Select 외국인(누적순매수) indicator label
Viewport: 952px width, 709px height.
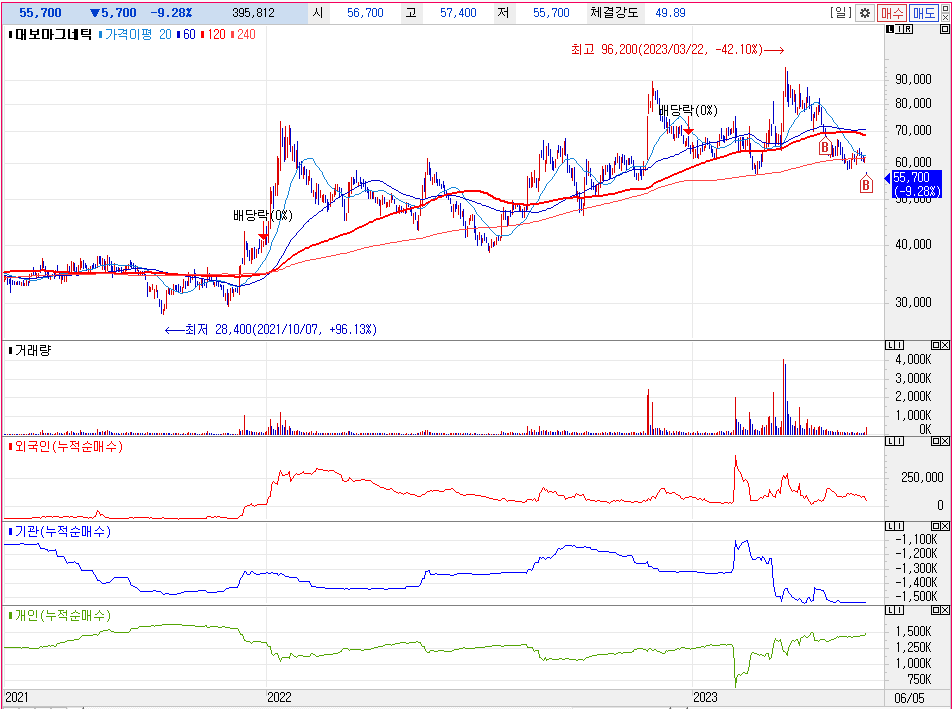[69, 447]
